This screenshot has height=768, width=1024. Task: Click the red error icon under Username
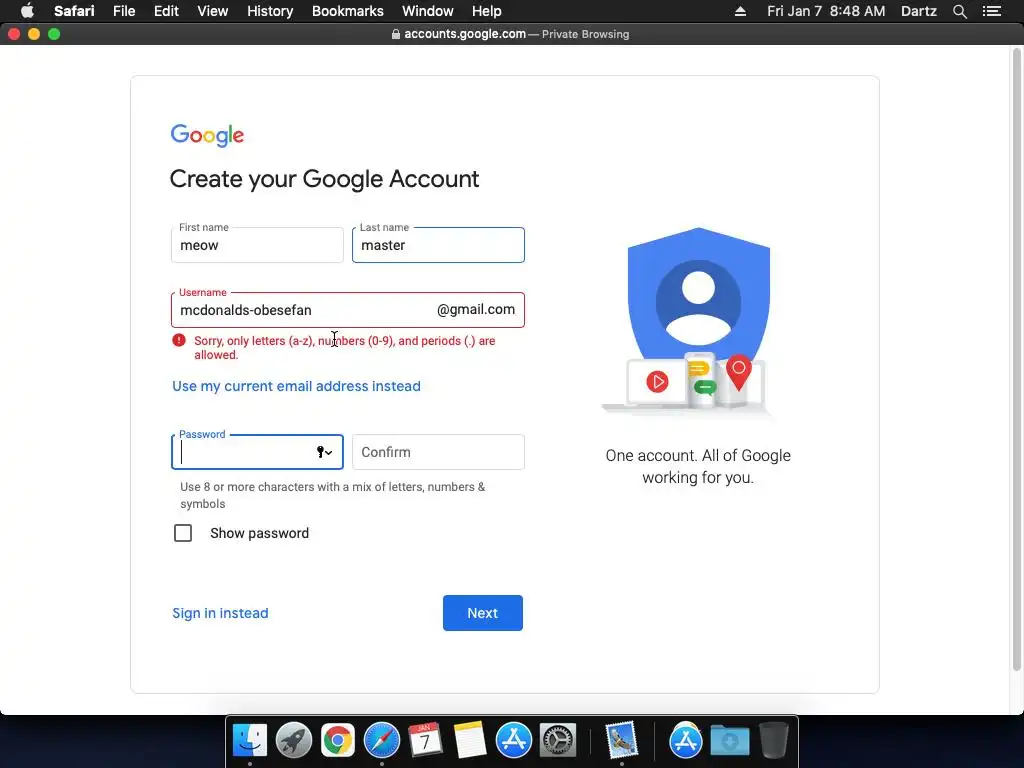179,340
